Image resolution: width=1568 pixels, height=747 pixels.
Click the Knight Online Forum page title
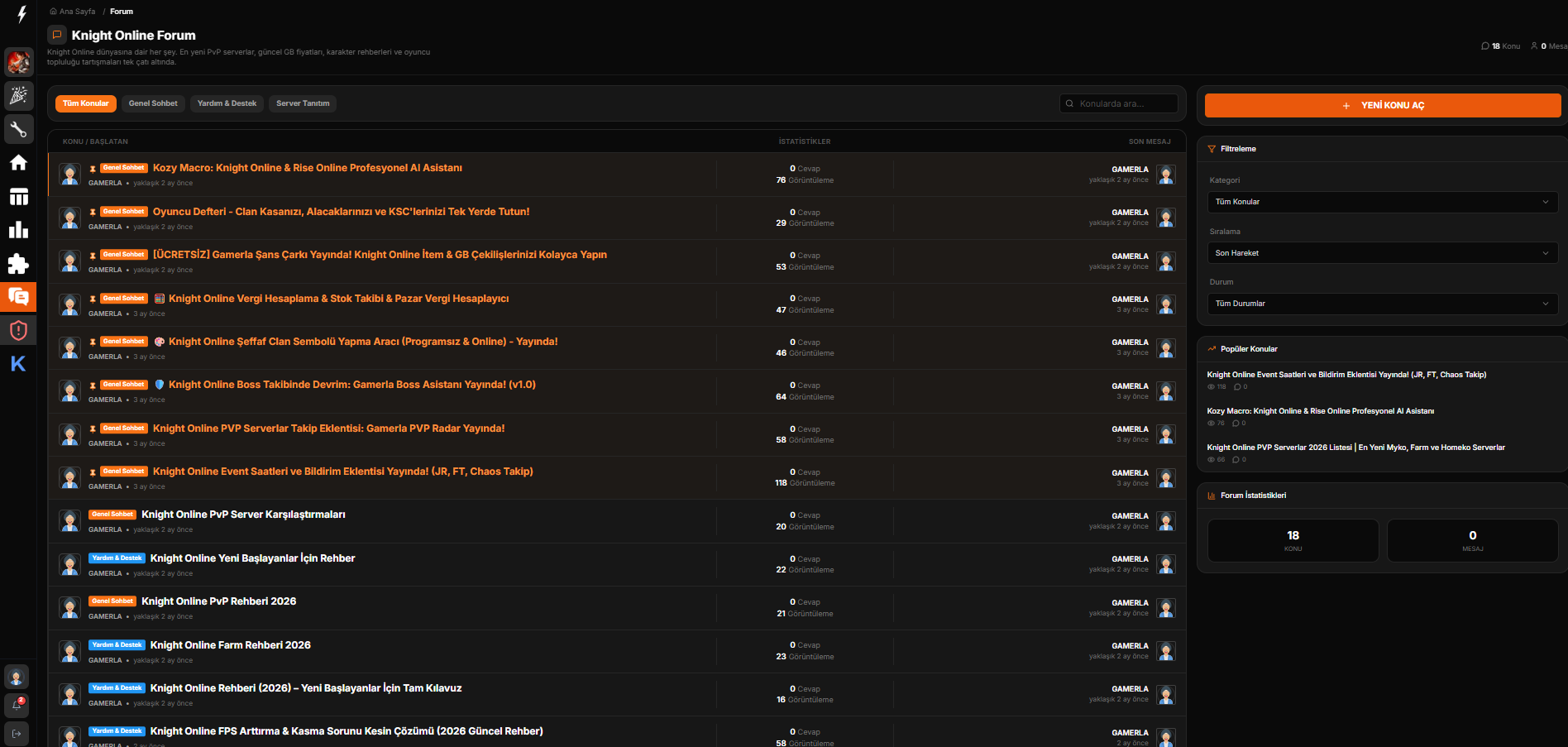(134, 36)
